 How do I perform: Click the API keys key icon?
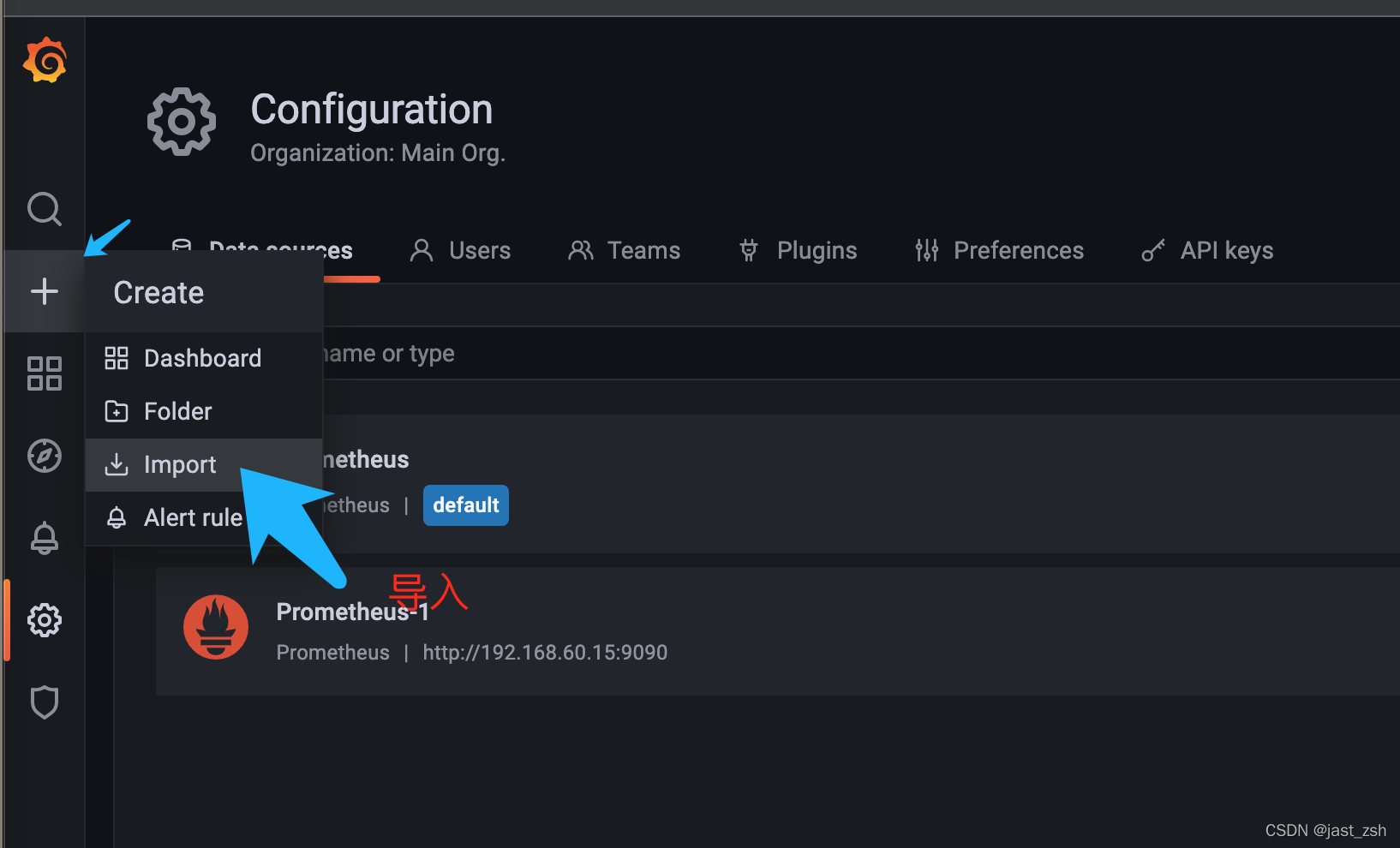1153,250
